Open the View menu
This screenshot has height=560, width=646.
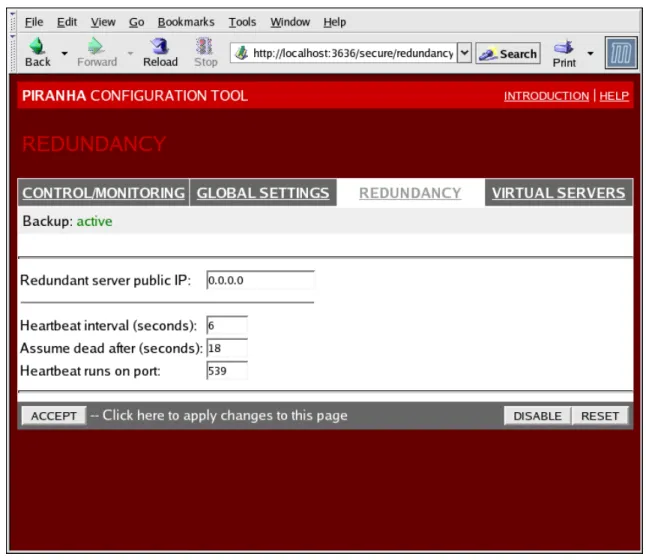103,22
